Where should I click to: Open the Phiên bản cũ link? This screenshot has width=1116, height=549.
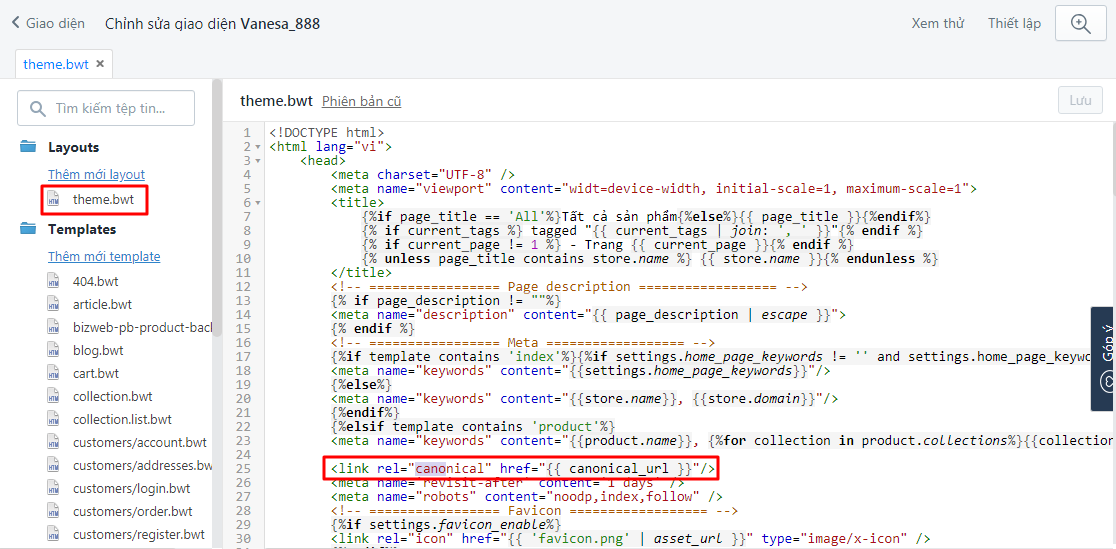pos(361,101)
